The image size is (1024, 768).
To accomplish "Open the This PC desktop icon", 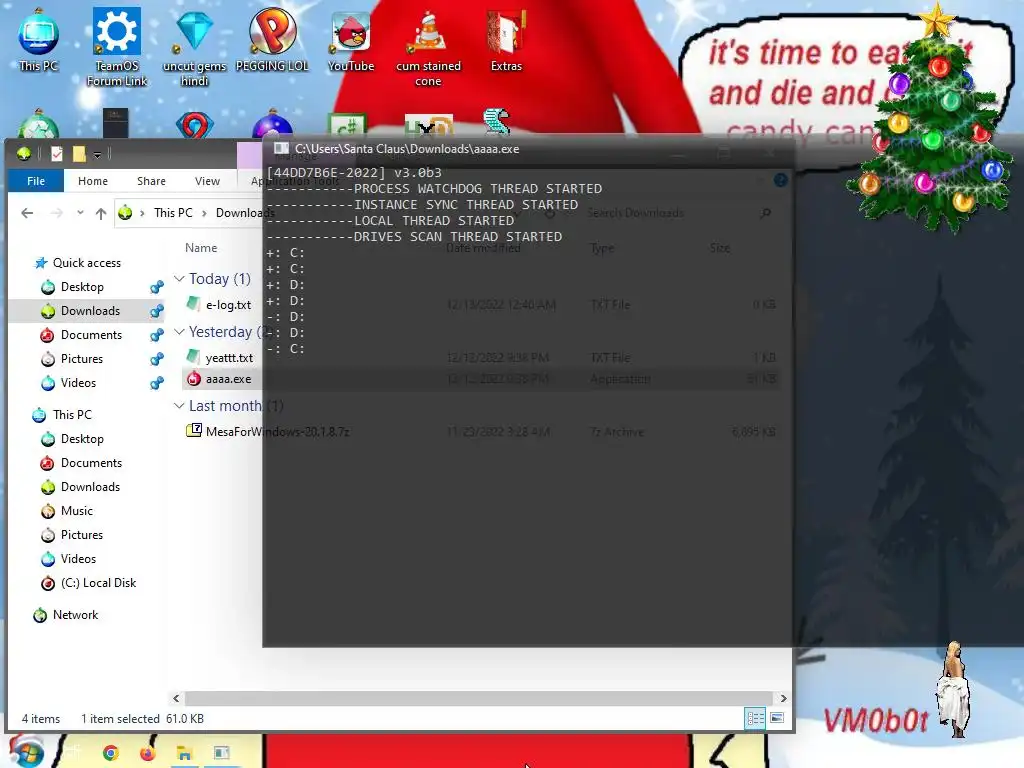I will tap(39, 39).
